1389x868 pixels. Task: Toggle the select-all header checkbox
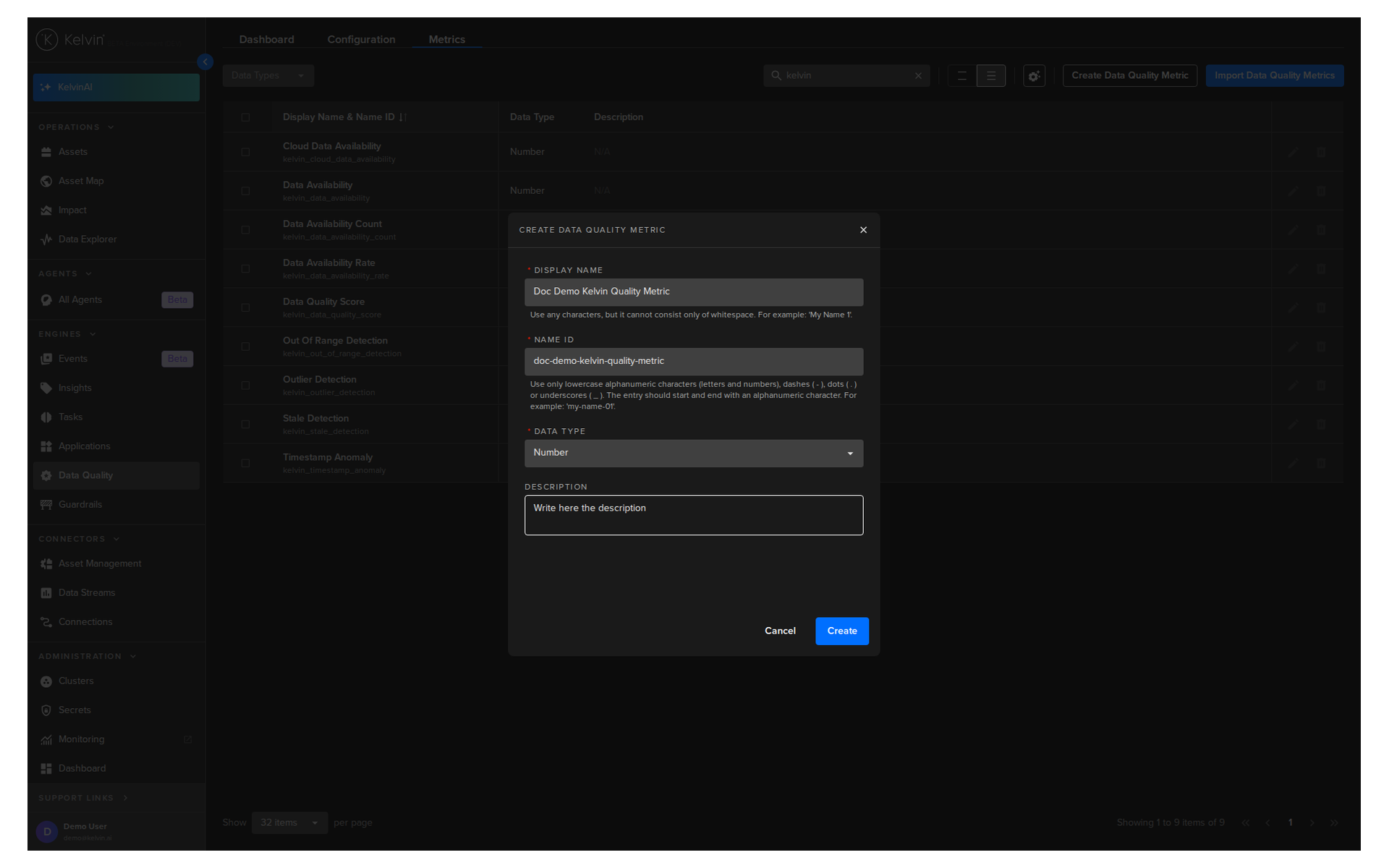coord(245,117)
